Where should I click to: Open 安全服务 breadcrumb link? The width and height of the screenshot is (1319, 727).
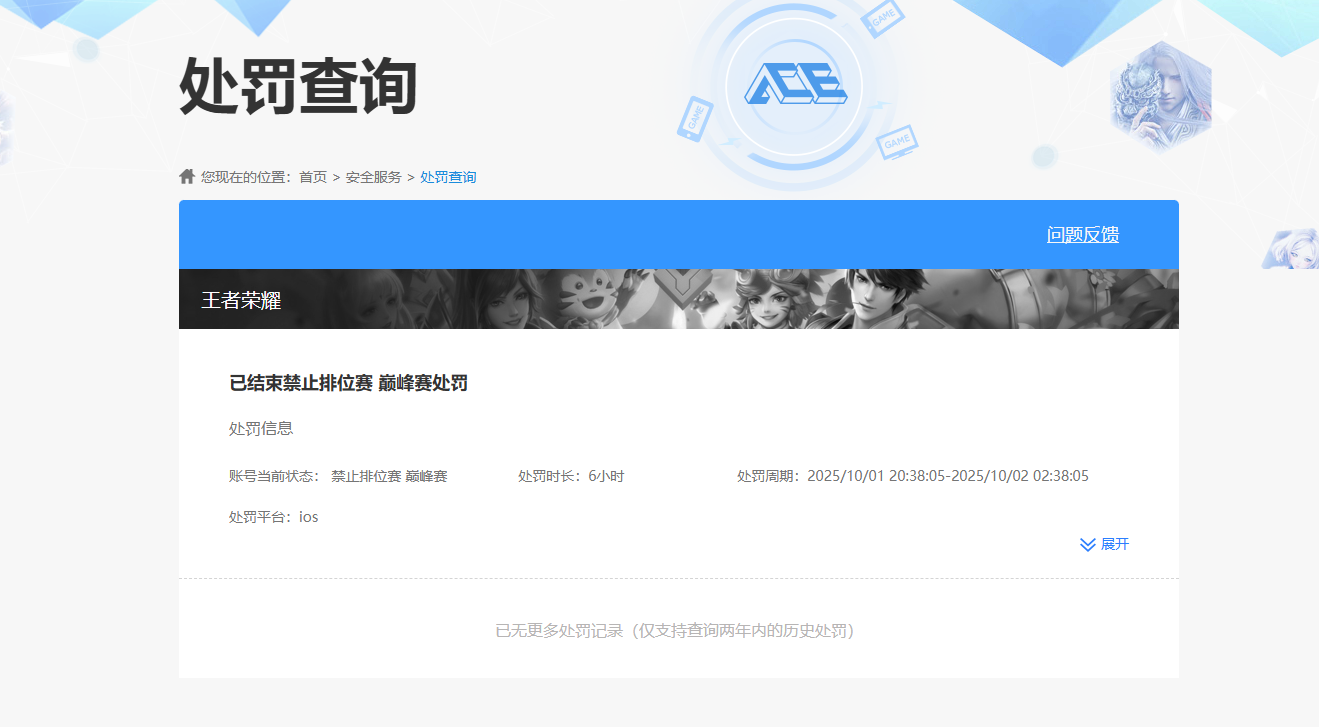(374, 177)
